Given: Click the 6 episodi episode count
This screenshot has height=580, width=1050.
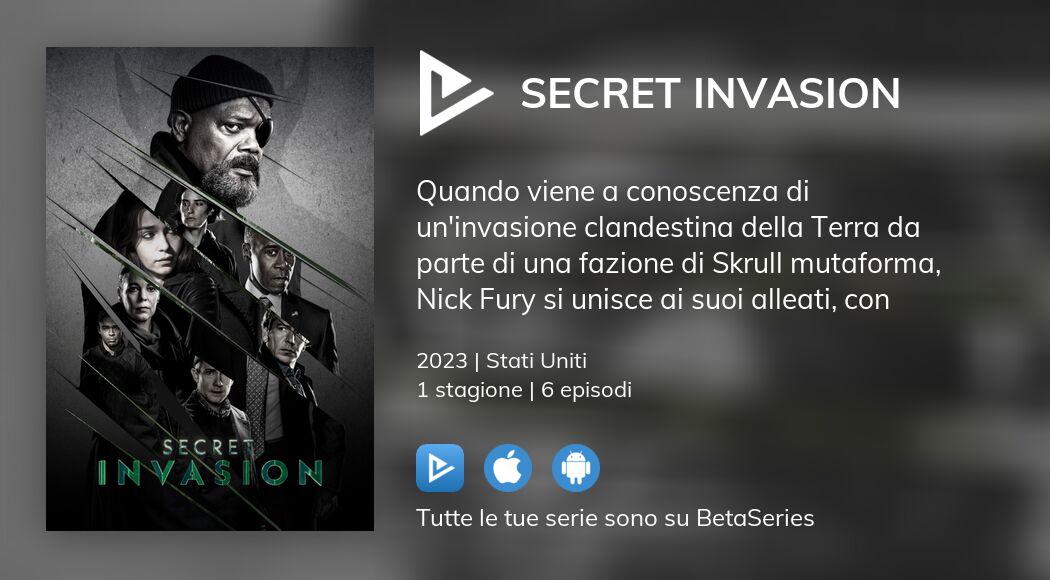Looking at the screenshot, I should tap(587, 390).
